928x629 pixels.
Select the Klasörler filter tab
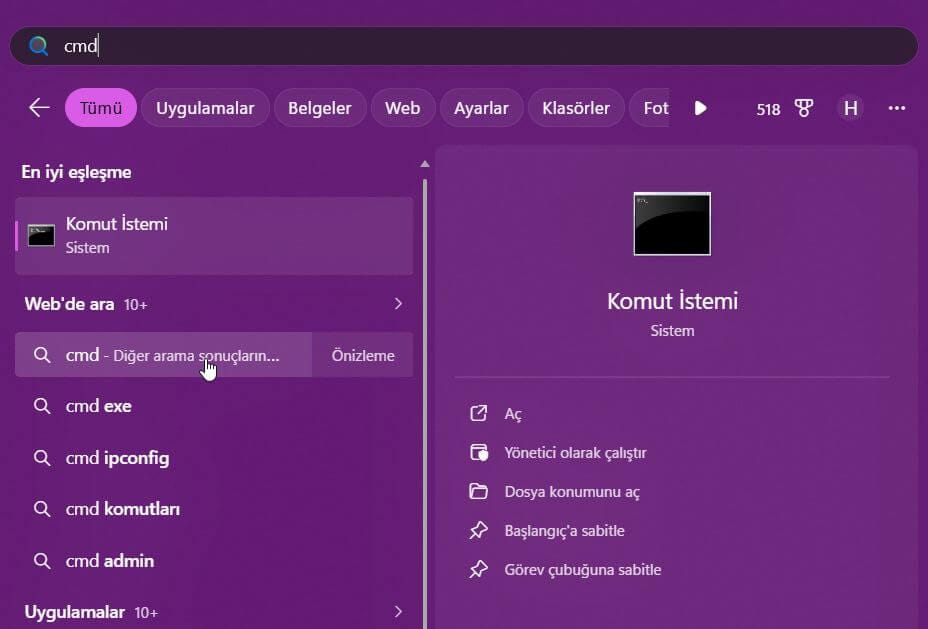575,107
